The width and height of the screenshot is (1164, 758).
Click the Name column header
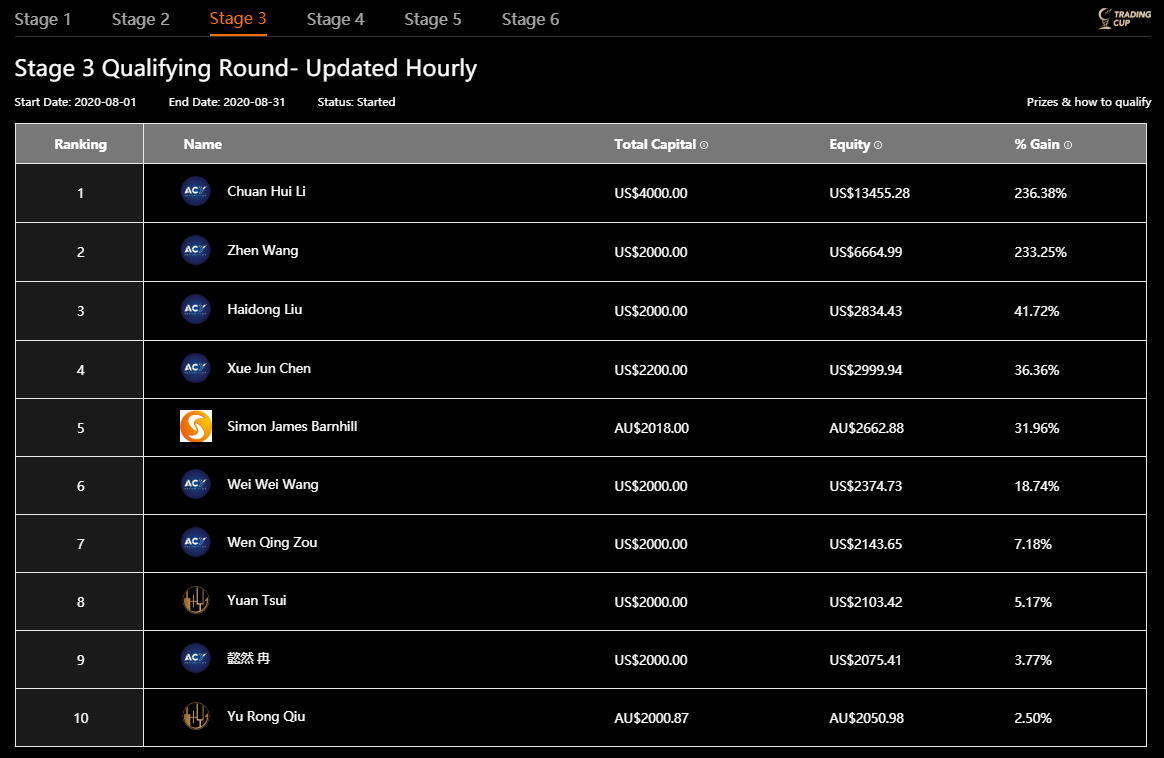click(x=202, y=144)
